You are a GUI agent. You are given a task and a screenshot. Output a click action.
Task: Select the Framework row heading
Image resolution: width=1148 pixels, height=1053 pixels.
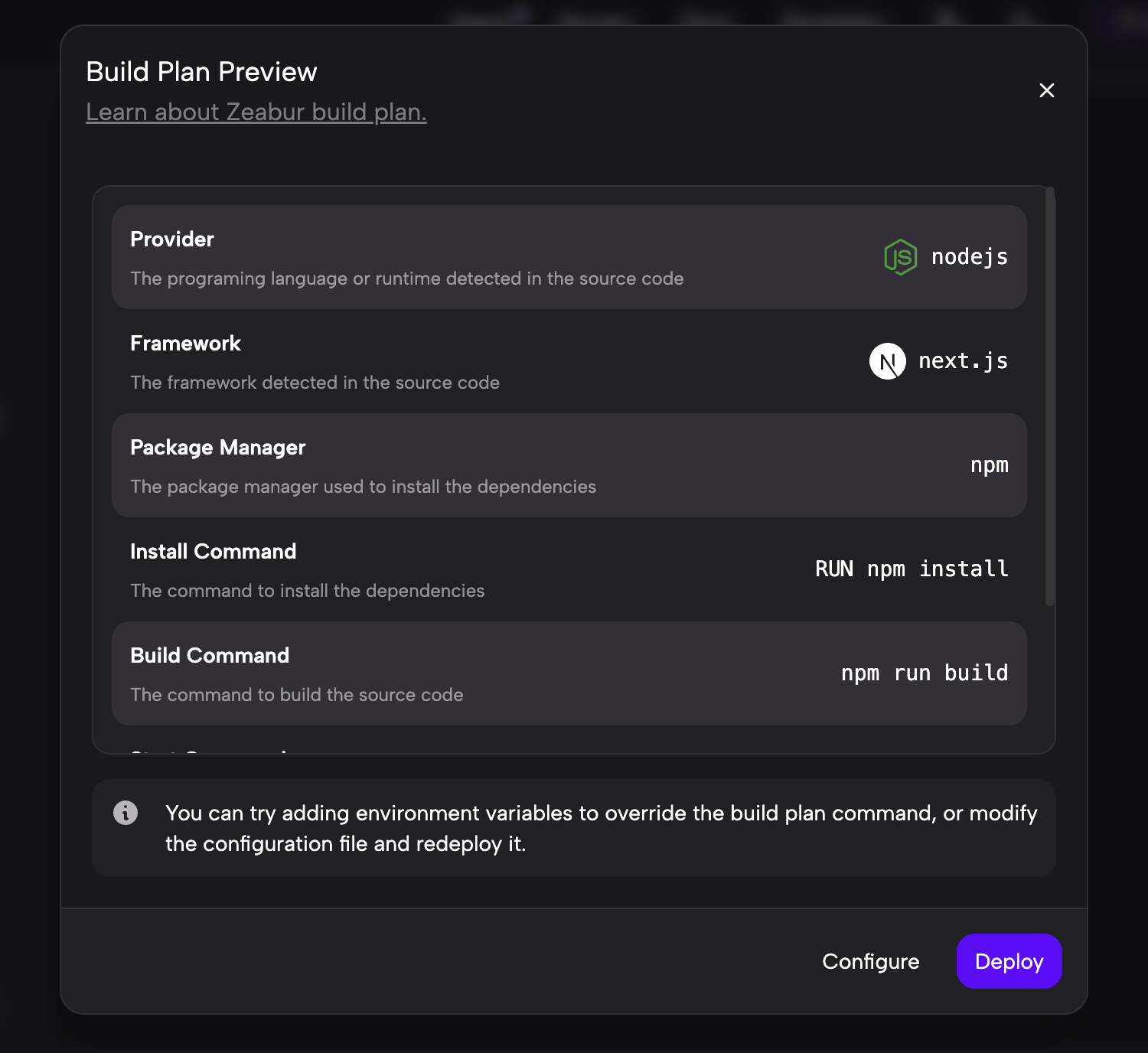click(x=185, y=344)
